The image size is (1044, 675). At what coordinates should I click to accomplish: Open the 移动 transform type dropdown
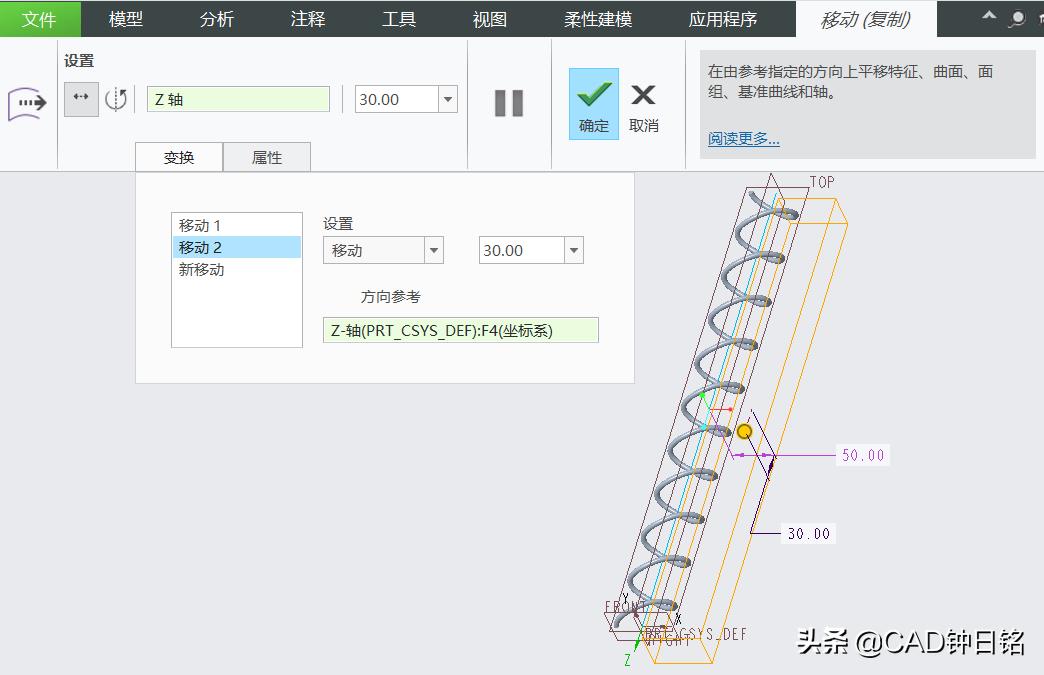[434, 249]
